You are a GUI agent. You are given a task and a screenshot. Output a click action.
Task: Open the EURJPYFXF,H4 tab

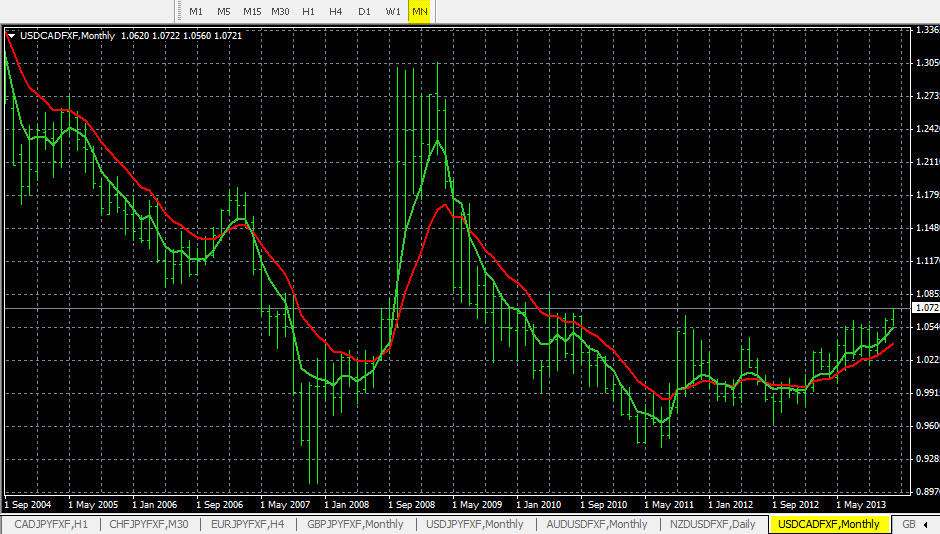tap(248, 524)
